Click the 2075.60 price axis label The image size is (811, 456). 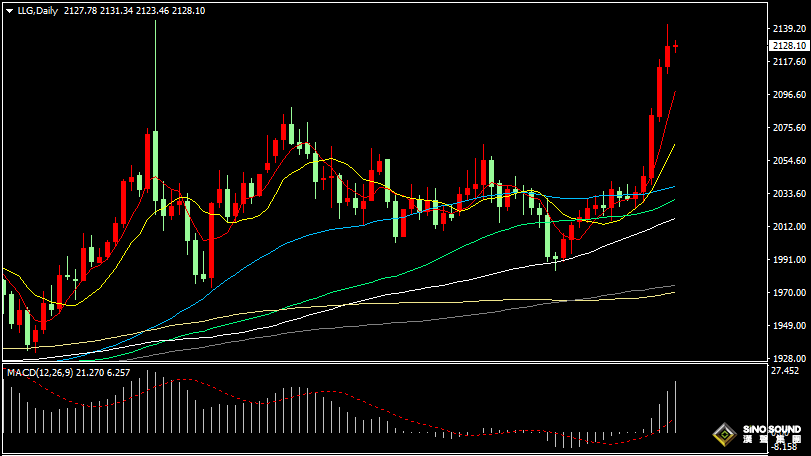coord(789,128)
